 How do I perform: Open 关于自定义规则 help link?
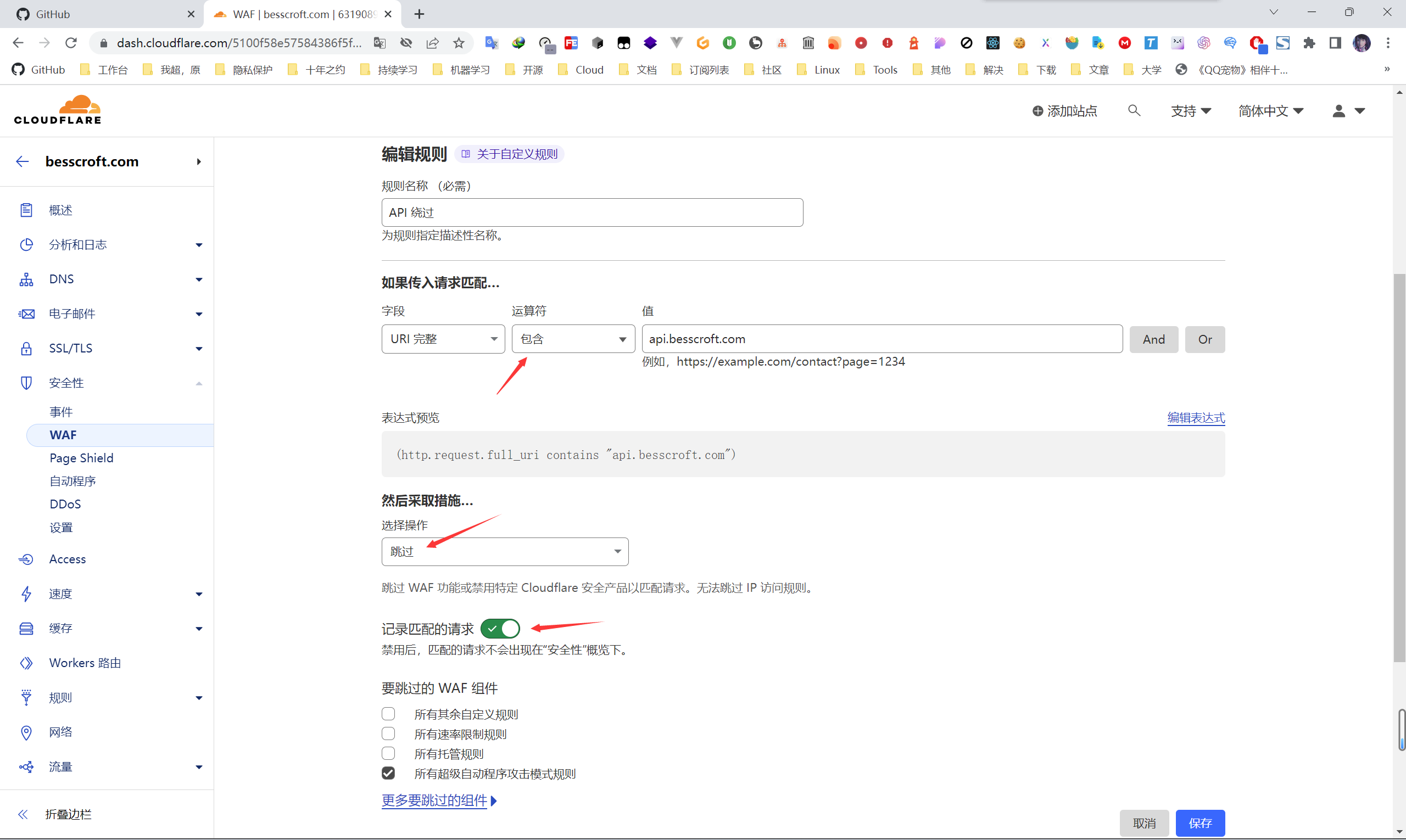510,154
